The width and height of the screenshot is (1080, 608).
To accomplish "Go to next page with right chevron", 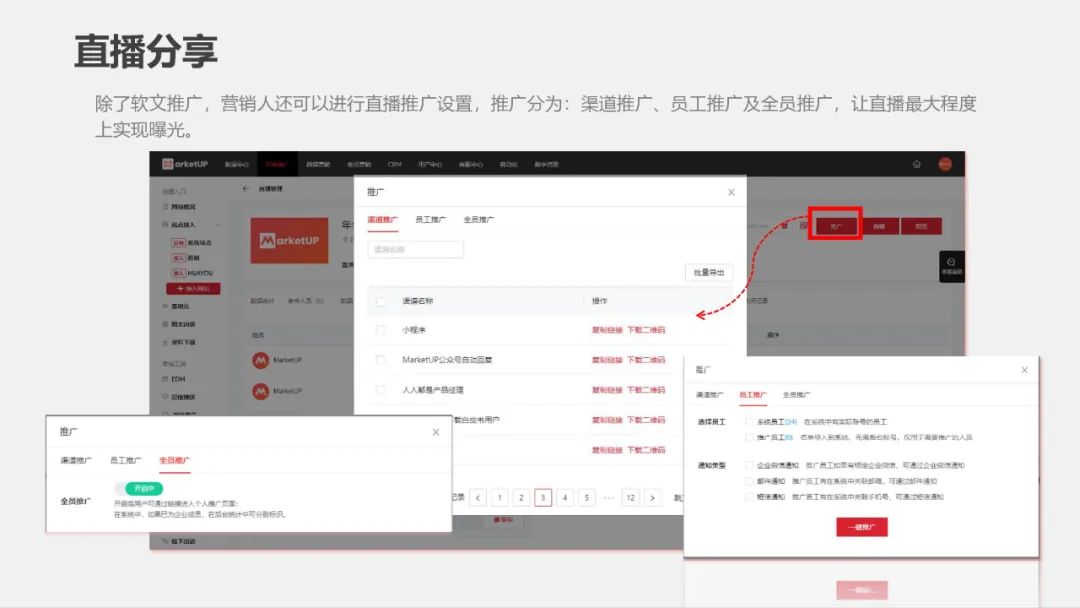I will click(x=652, y=498).
